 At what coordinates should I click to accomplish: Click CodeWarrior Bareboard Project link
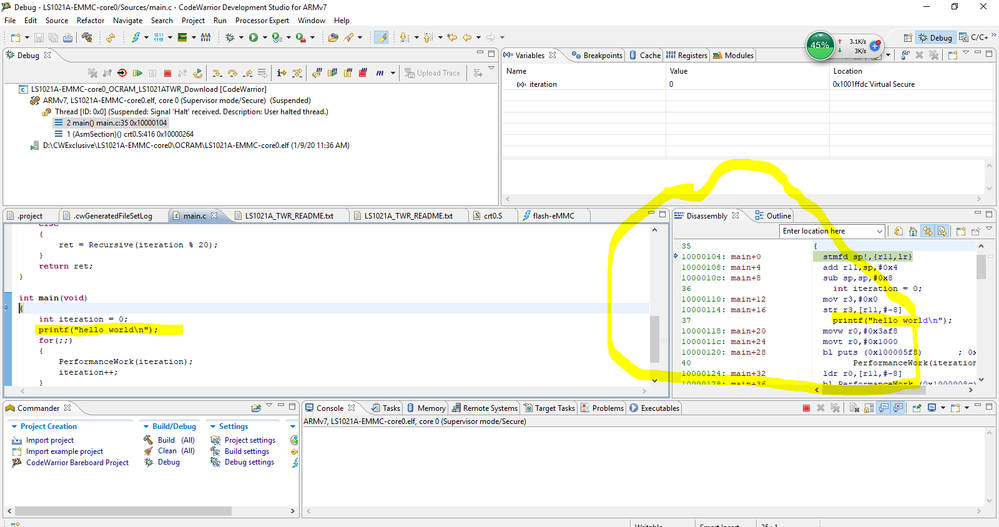click(x=77, y=463)
